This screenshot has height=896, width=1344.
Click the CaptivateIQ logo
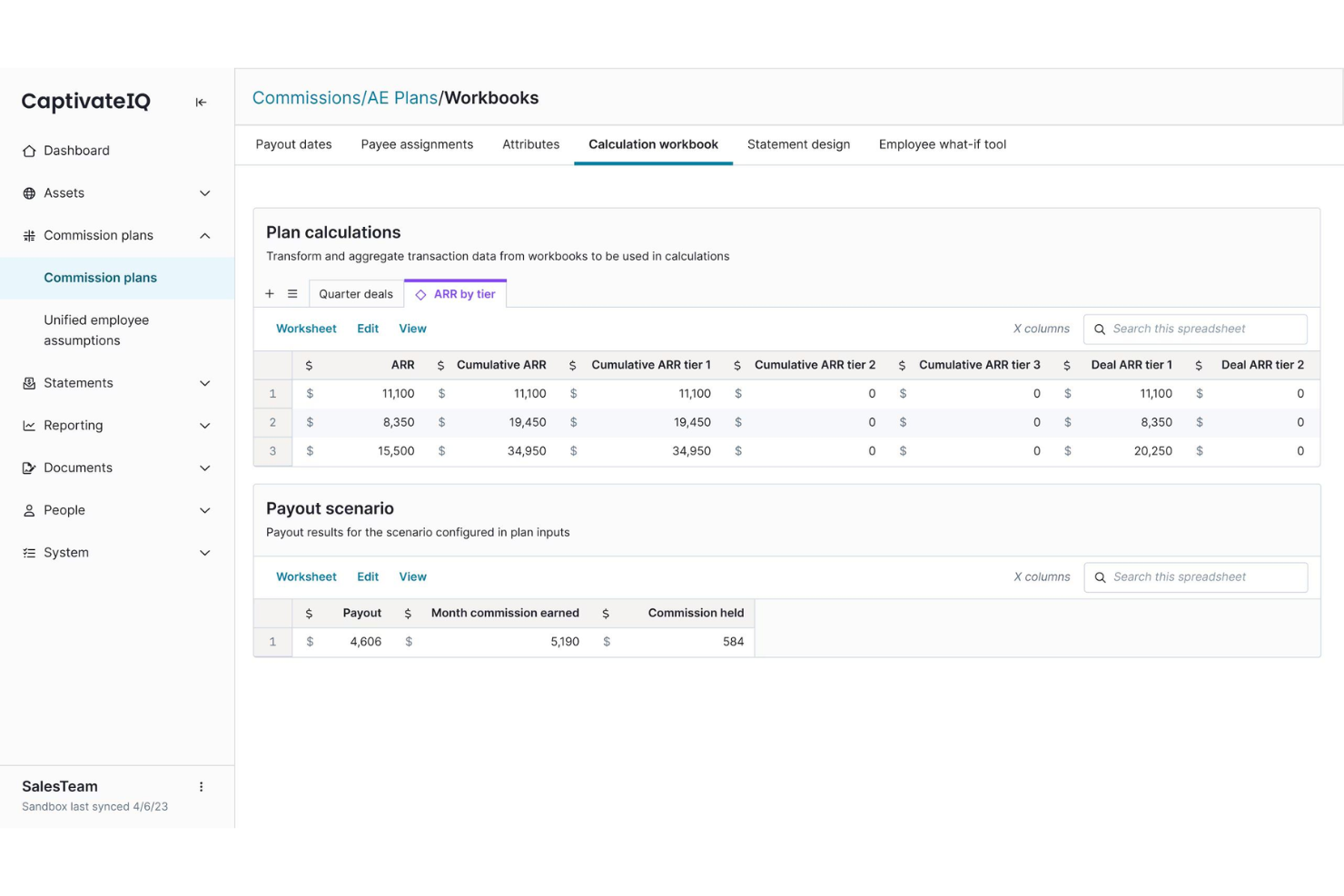pyautogui.click(x=86, y=102)
